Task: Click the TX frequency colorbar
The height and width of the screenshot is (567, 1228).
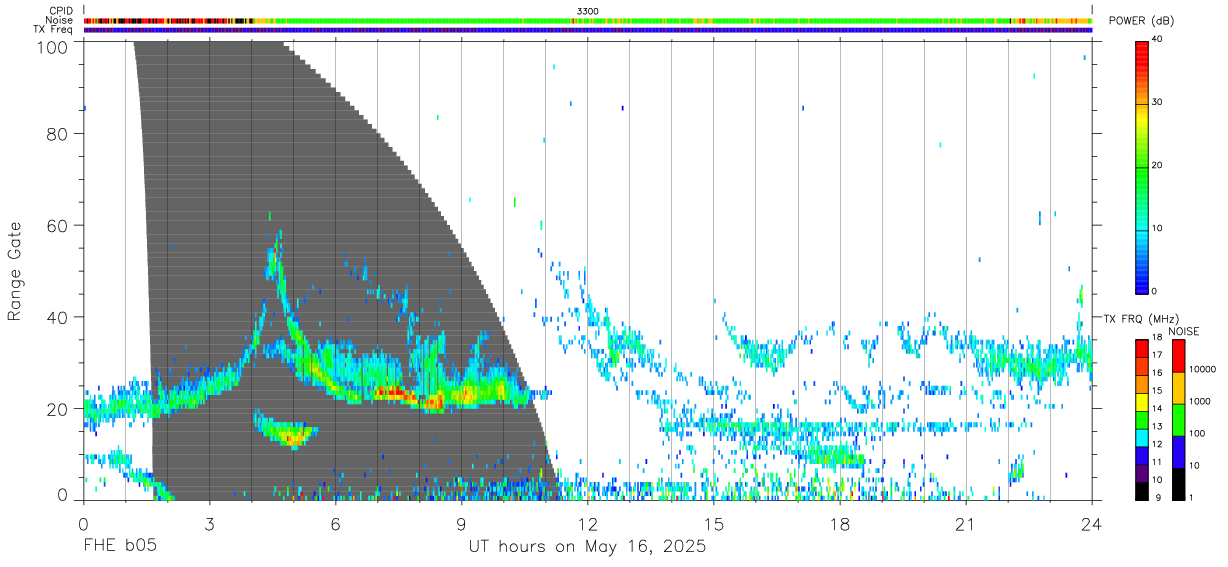Action: tap(1142, 418)
